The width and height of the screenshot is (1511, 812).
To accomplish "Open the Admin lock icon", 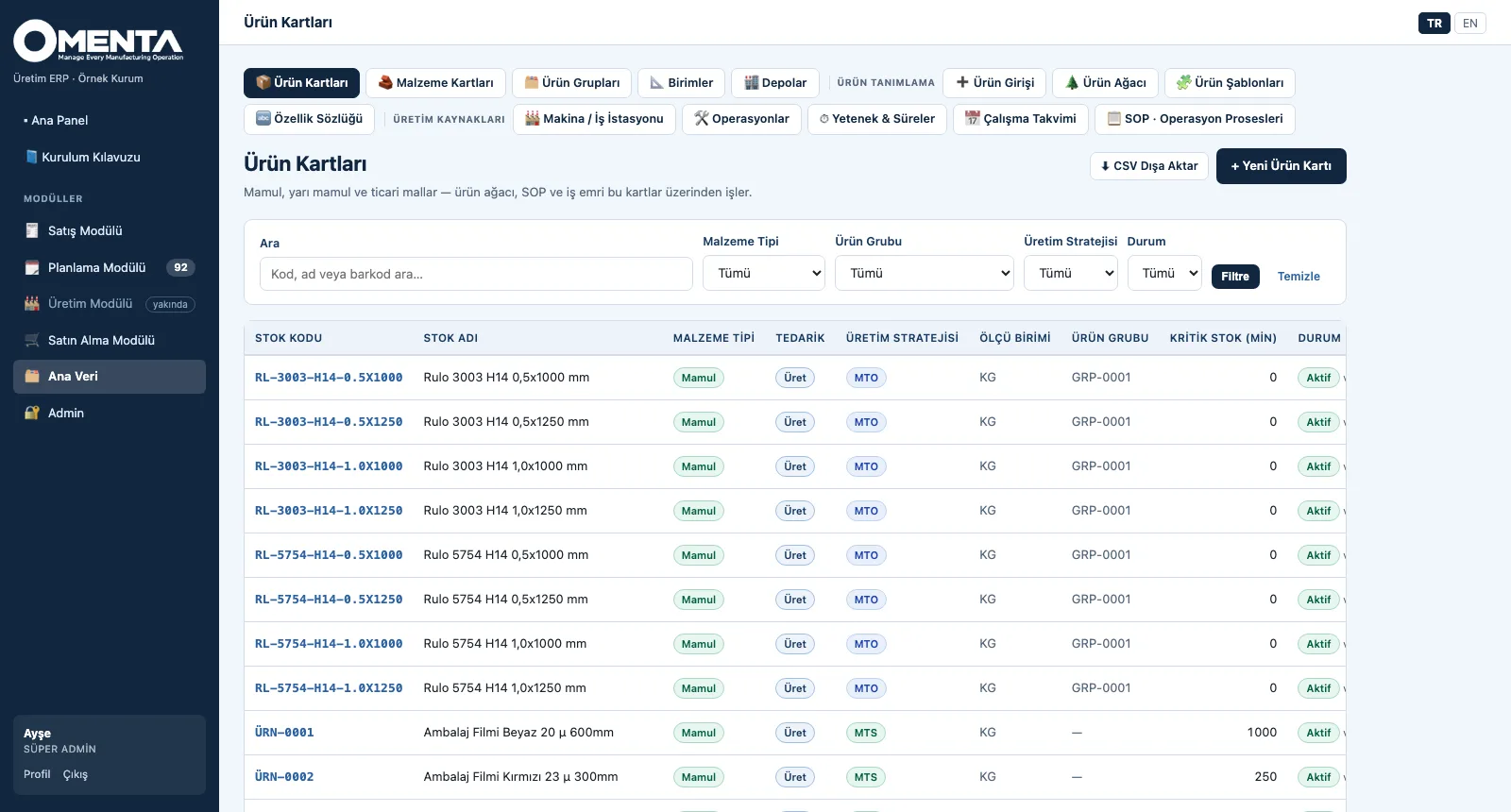I will point(32,413).
